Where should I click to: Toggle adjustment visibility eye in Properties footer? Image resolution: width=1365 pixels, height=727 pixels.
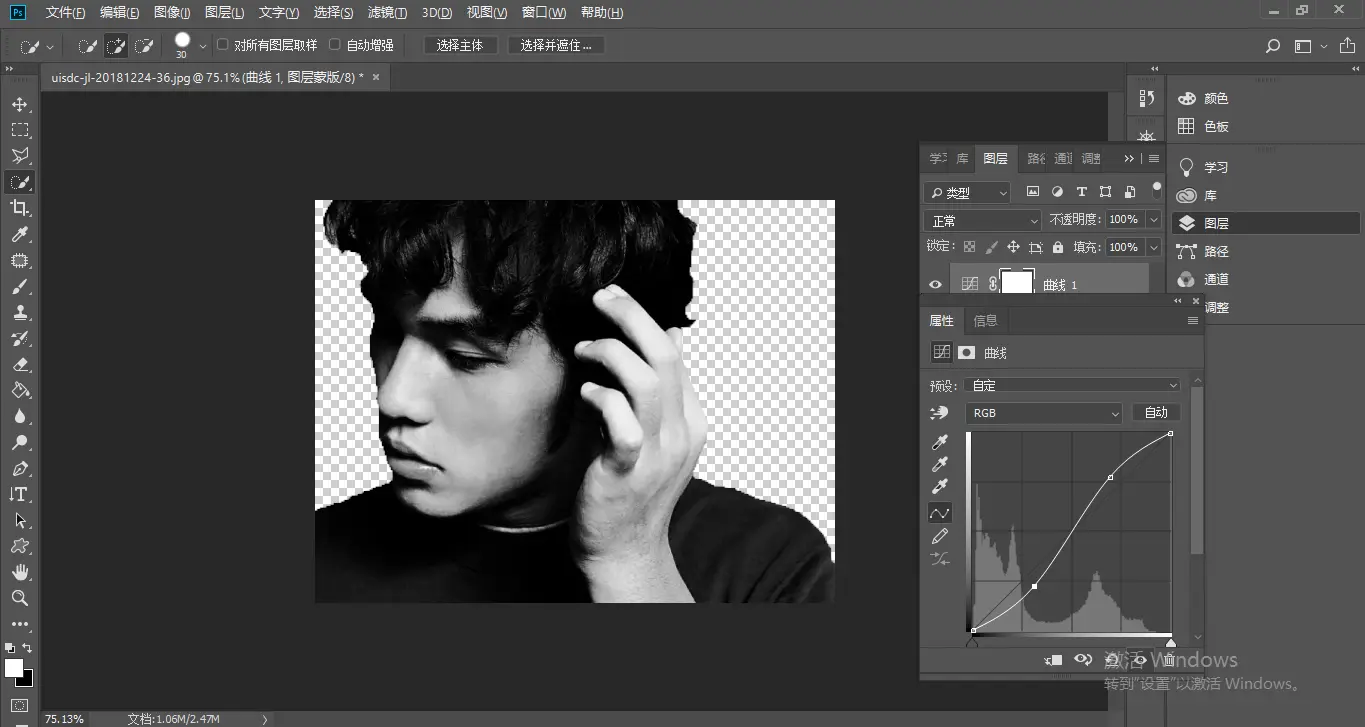click(x=1140, y=660)
